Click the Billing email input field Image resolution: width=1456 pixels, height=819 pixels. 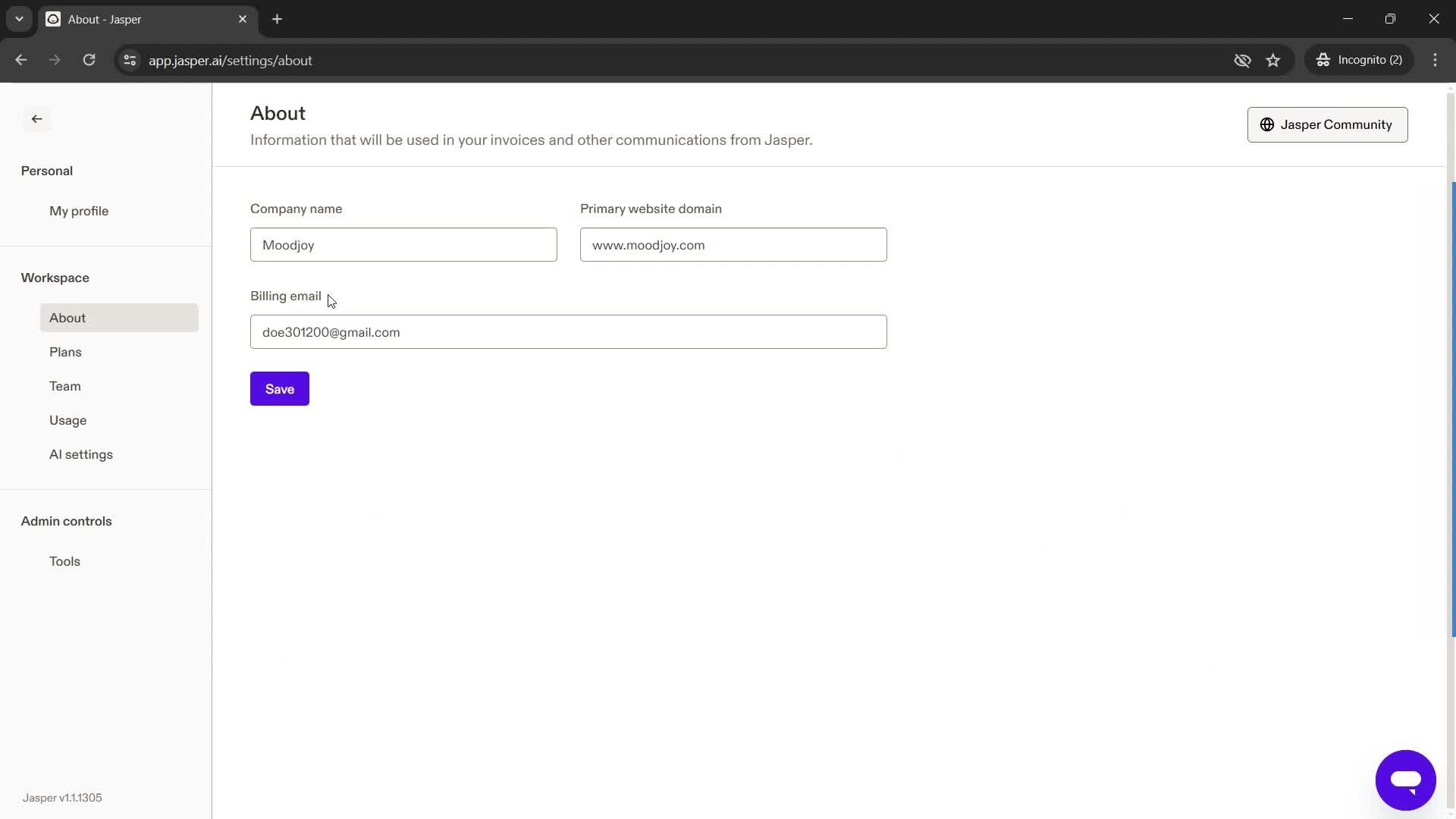pyautogui.click(x=568, y=332)
